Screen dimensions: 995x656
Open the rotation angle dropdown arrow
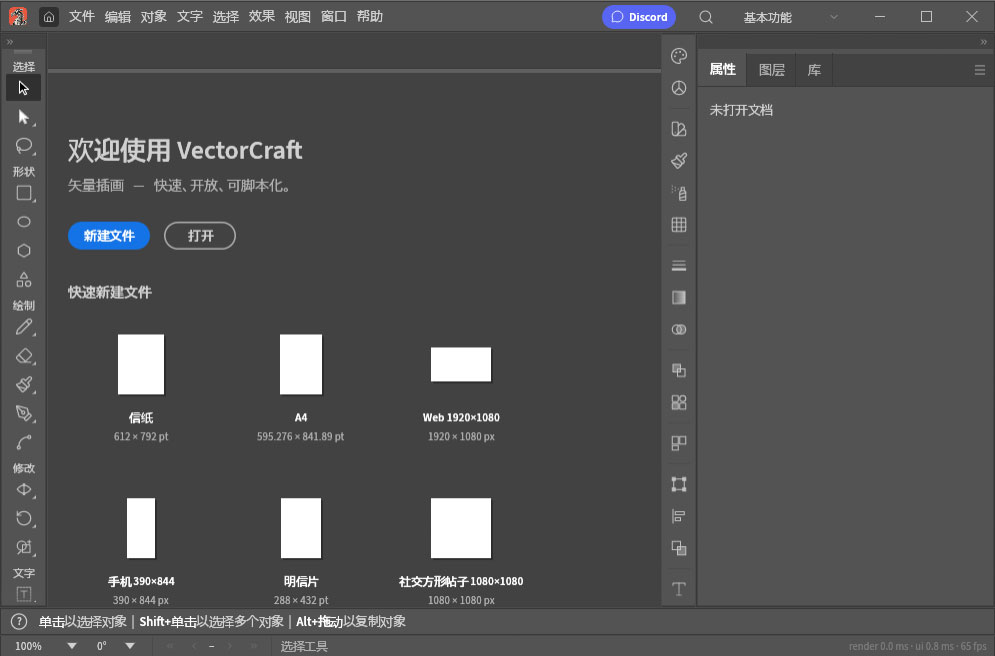[130, 646]
